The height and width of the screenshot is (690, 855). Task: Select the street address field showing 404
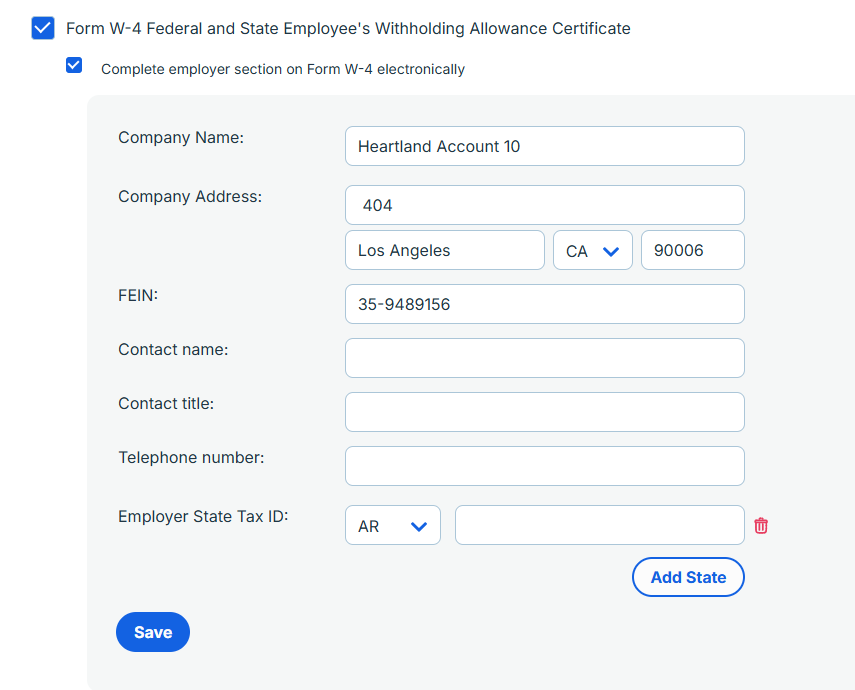545,205
